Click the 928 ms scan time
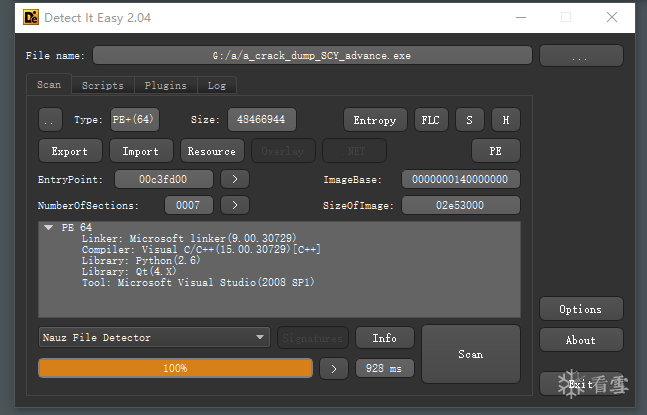Viewport: 647px width, 415px height. pos(385,368)
